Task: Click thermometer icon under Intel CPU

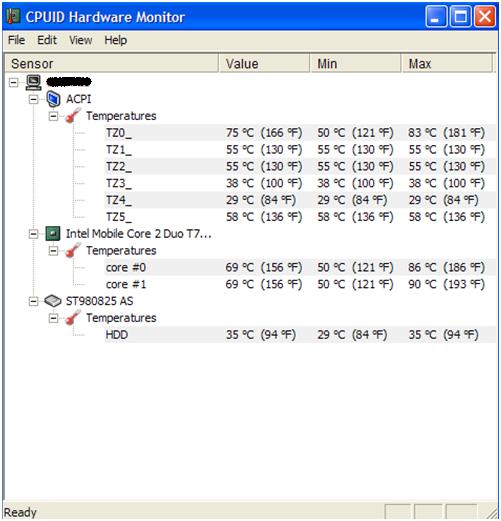Action: 73,250
